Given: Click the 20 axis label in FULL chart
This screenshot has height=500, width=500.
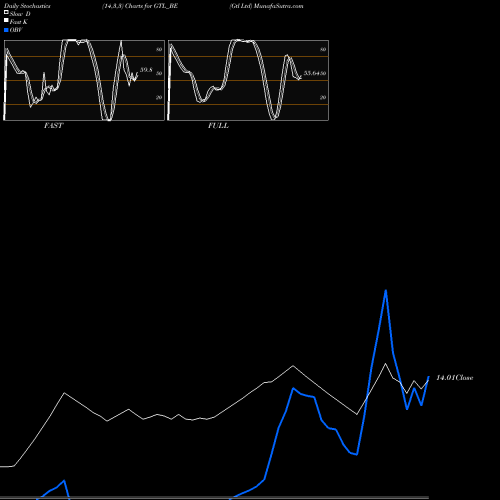Looking at the screenshot, I should coord(323,97).
